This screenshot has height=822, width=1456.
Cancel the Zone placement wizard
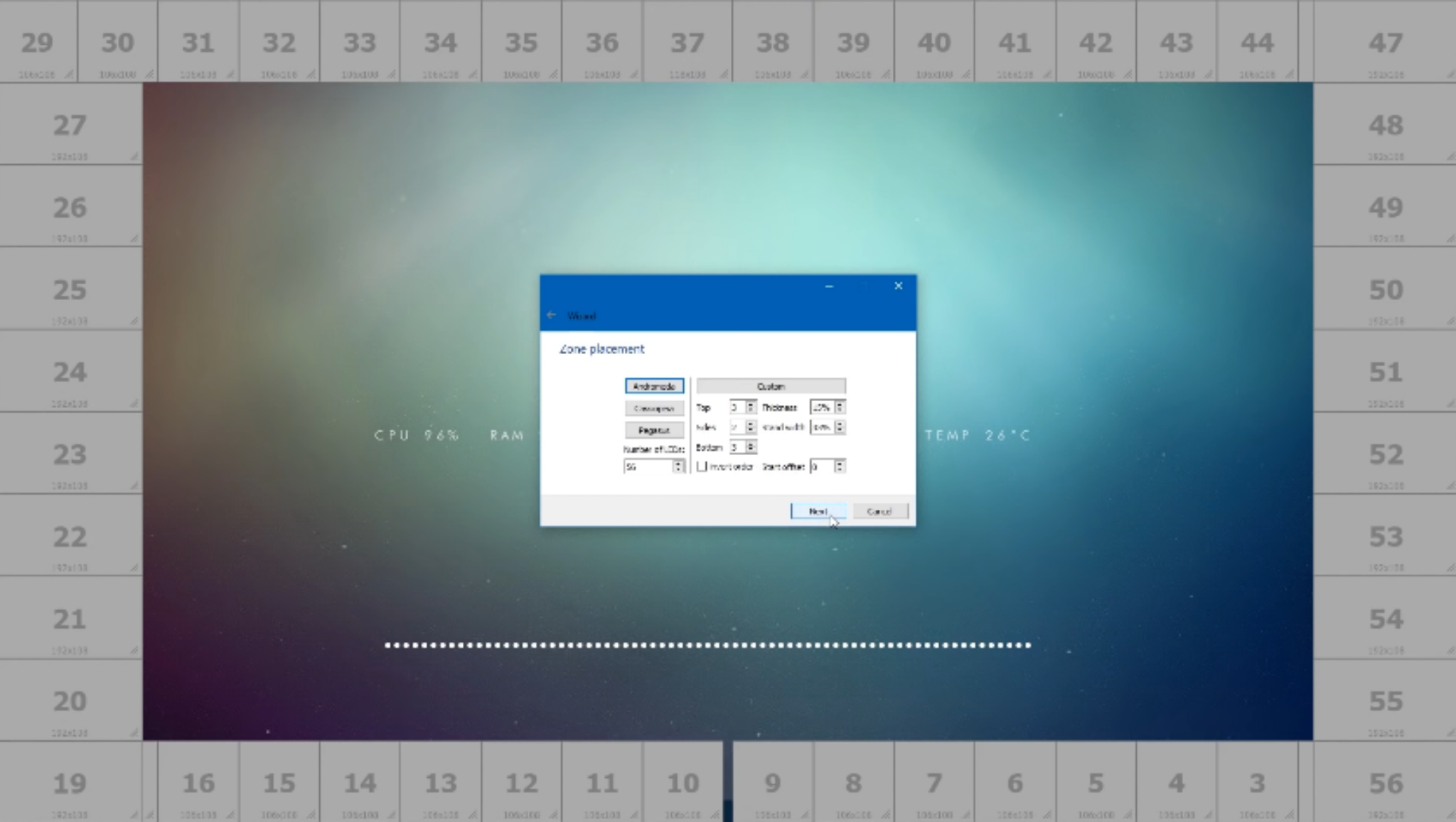click(x=879, y=511)
